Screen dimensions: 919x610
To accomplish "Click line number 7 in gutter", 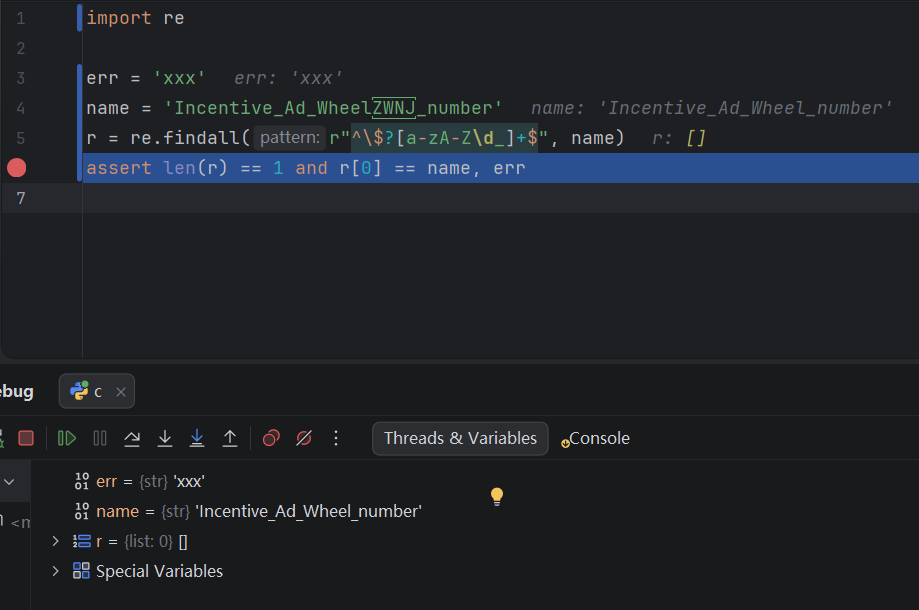I will [21, 198].
